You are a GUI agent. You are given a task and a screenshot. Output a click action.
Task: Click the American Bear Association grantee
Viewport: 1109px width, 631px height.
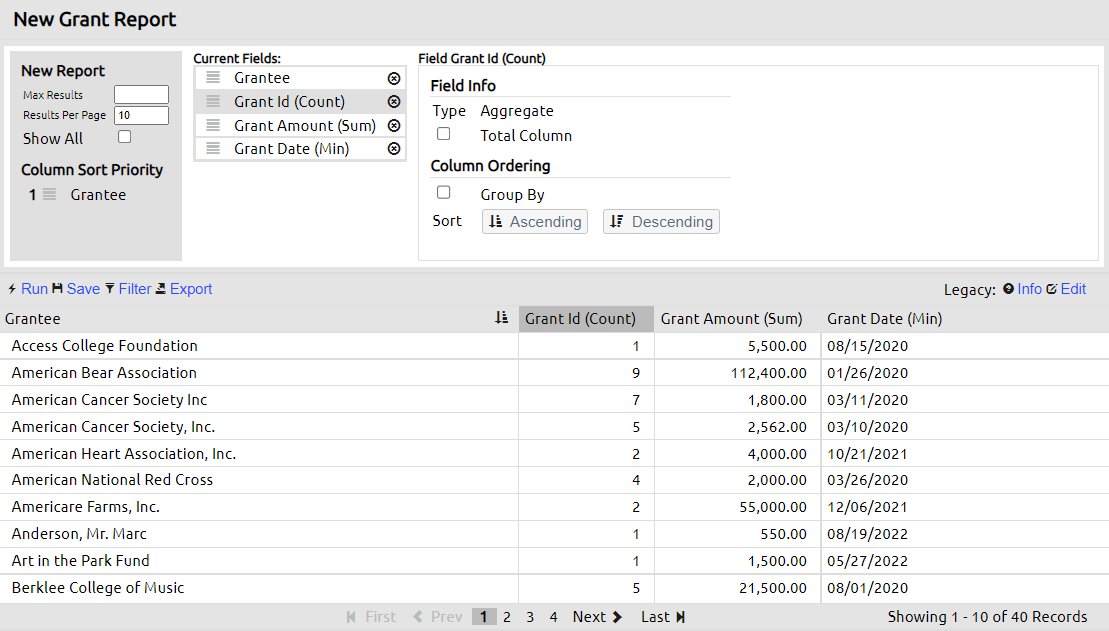pyautogui.click(x=104, y=373)
